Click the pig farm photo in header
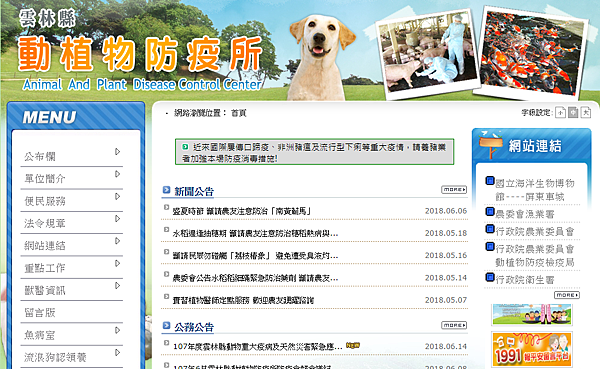 [428, 54]
